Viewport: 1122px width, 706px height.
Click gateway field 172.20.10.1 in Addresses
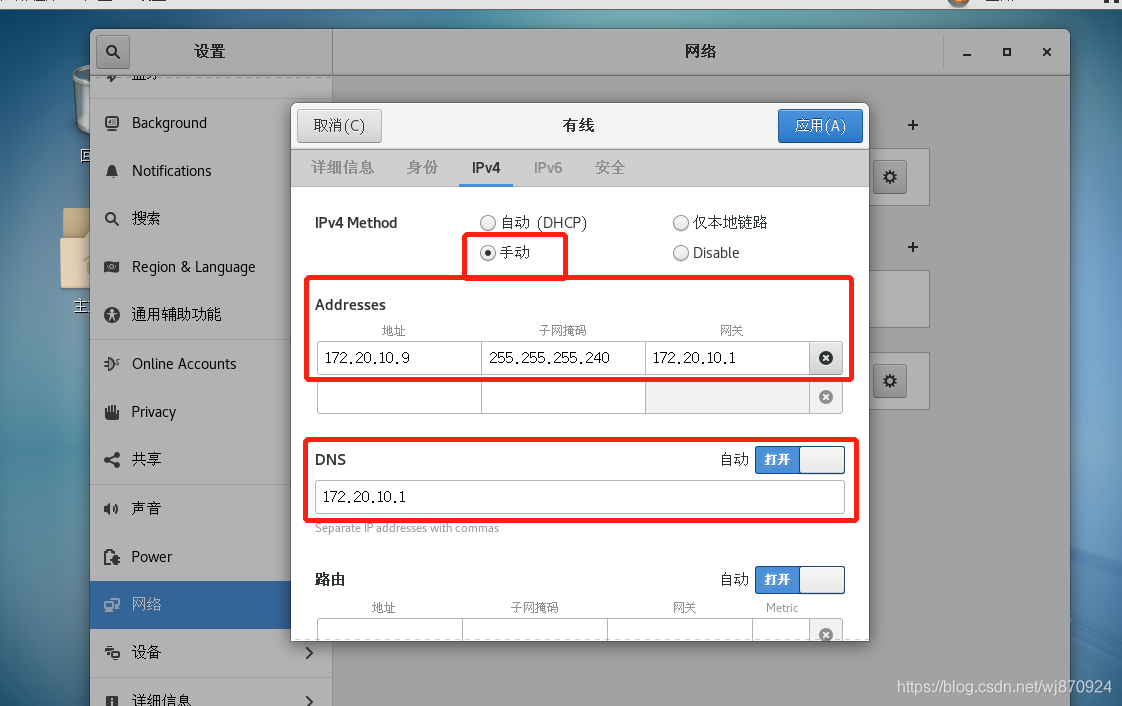tap(727, 358)
